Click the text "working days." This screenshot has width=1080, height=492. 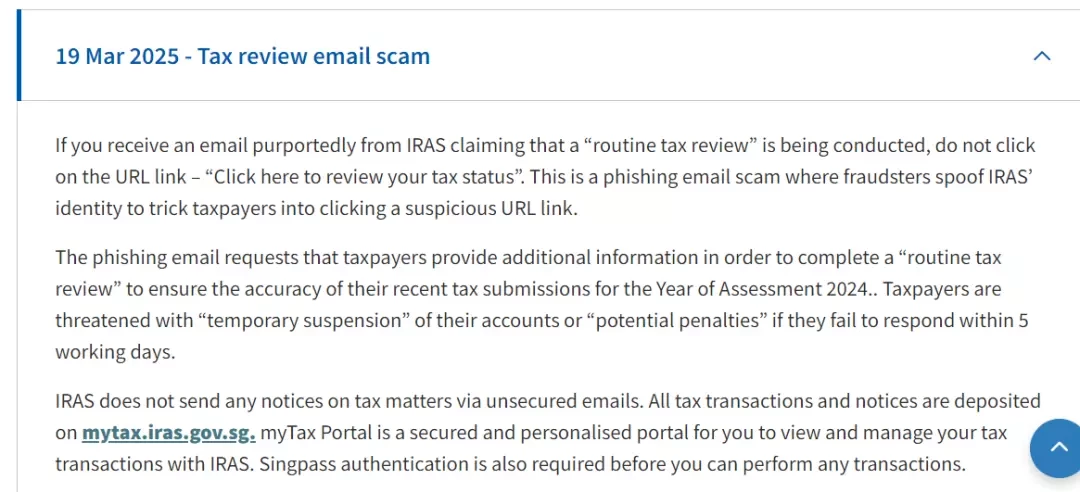pos(115,351)
